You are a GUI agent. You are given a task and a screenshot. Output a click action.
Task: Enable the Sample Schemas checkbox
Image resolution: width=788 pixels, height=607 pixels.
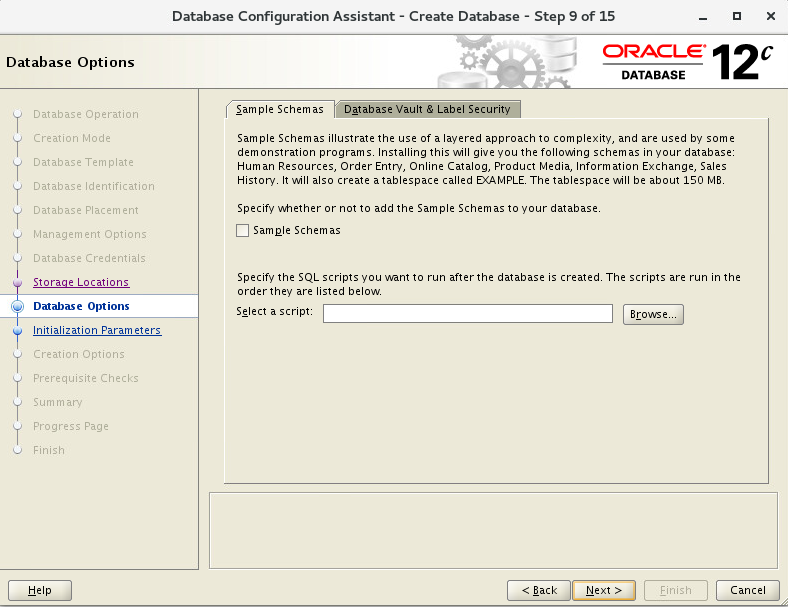tap(242, 230)
